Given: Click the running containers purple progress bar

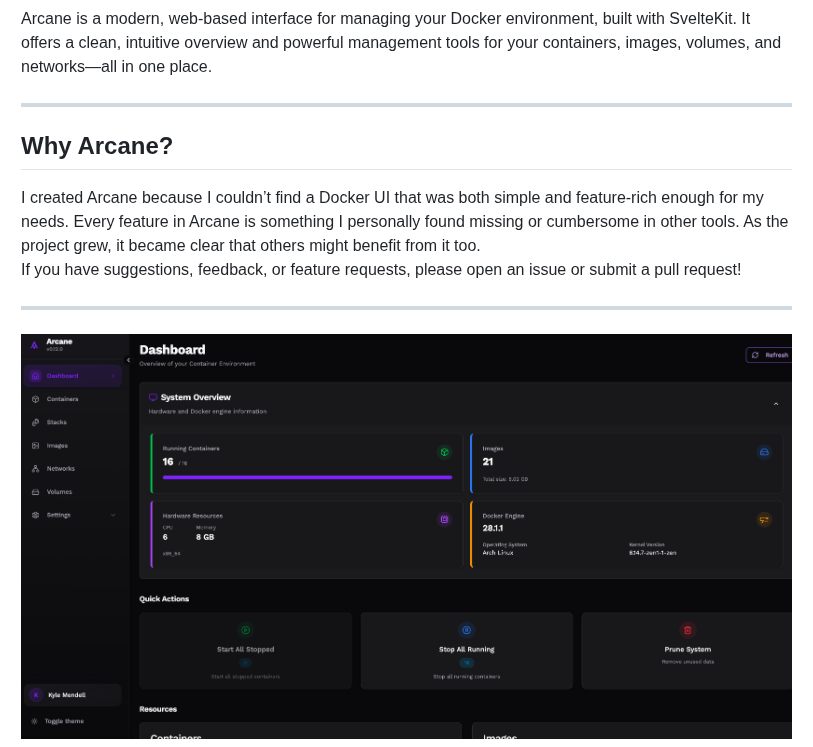Looking at the screenshot, I should (x=307, y=477).
